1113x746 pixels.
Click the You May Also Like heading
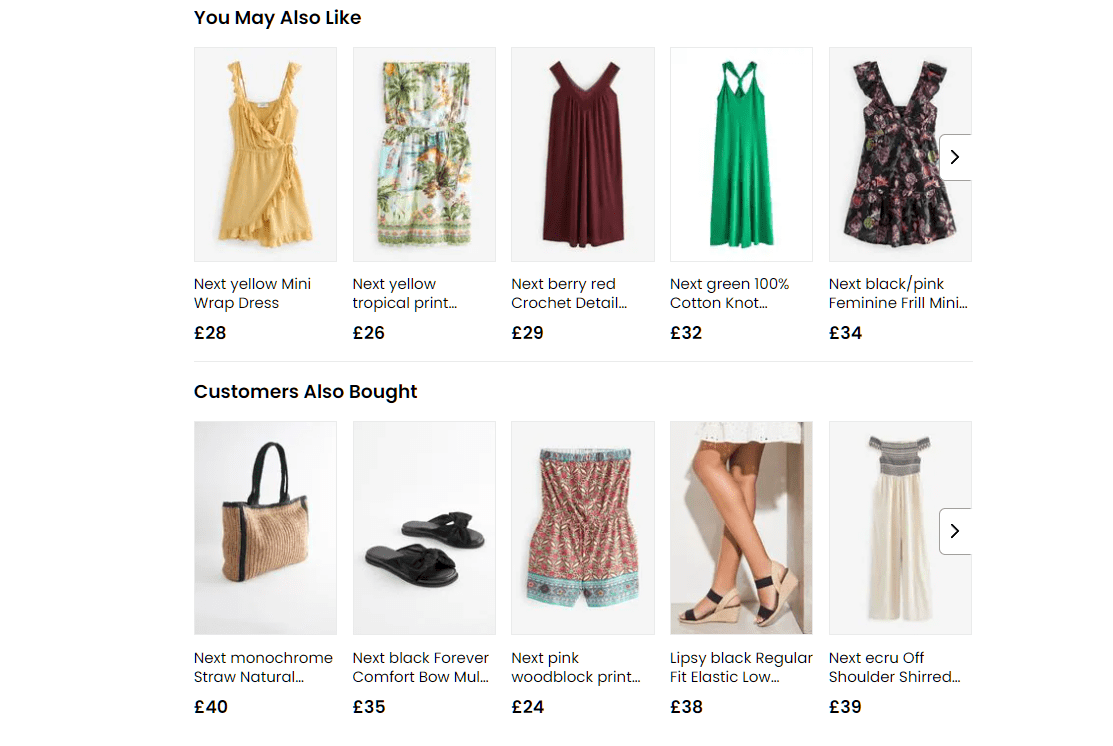point(277,17)
